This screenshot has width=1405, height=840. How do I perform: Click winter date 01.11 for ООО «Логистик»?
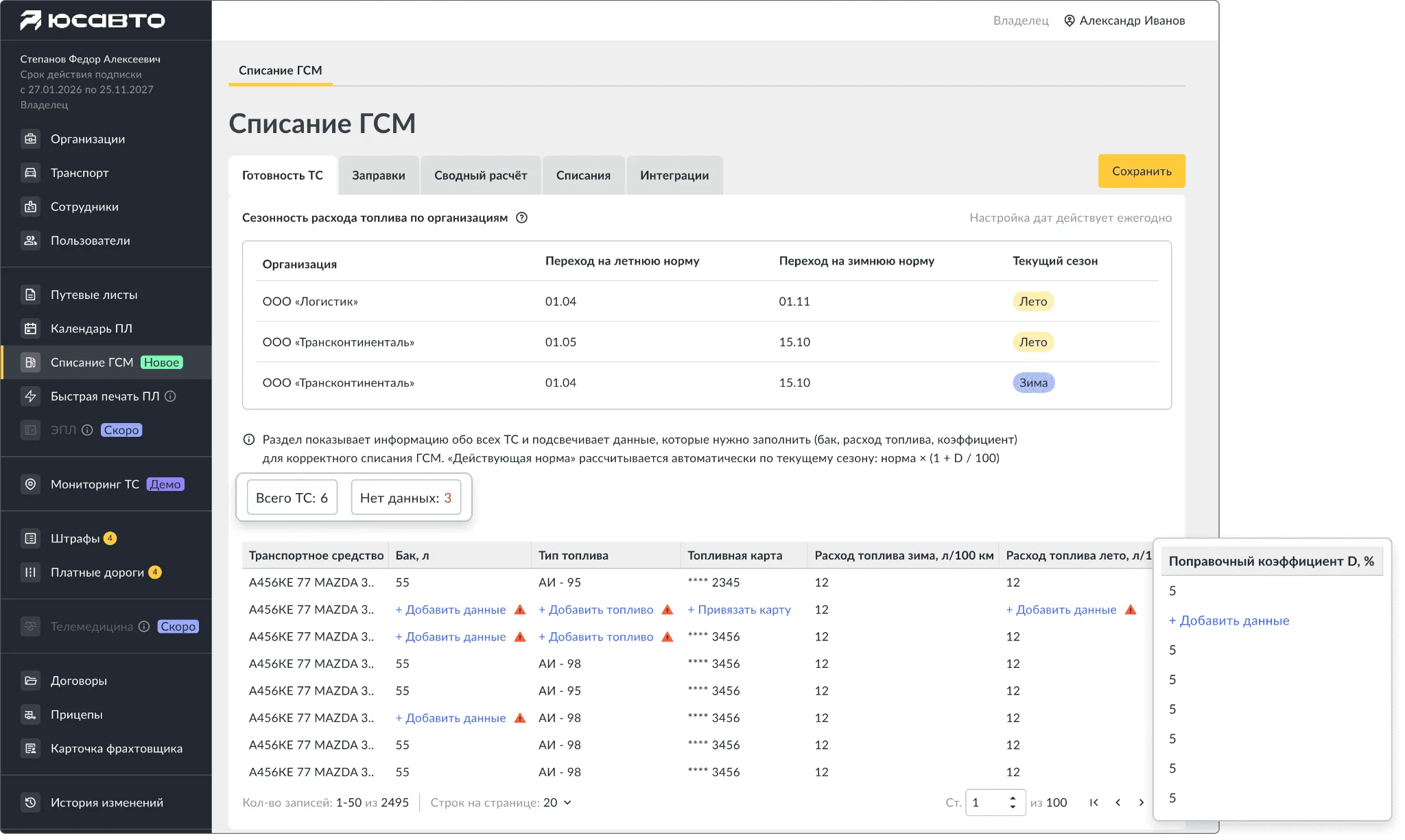(794, 302)
